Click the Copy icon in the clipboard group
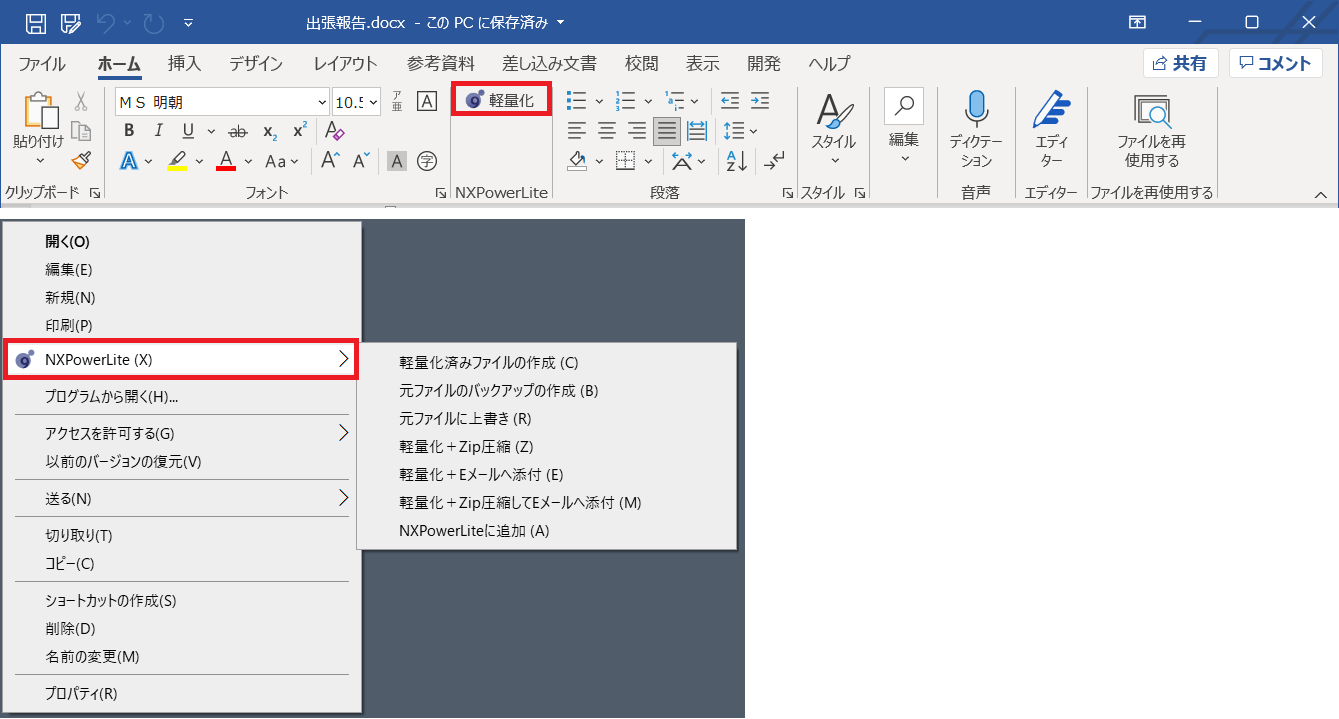Screen dimensions: 1339x719 click(x=81, y=131)
